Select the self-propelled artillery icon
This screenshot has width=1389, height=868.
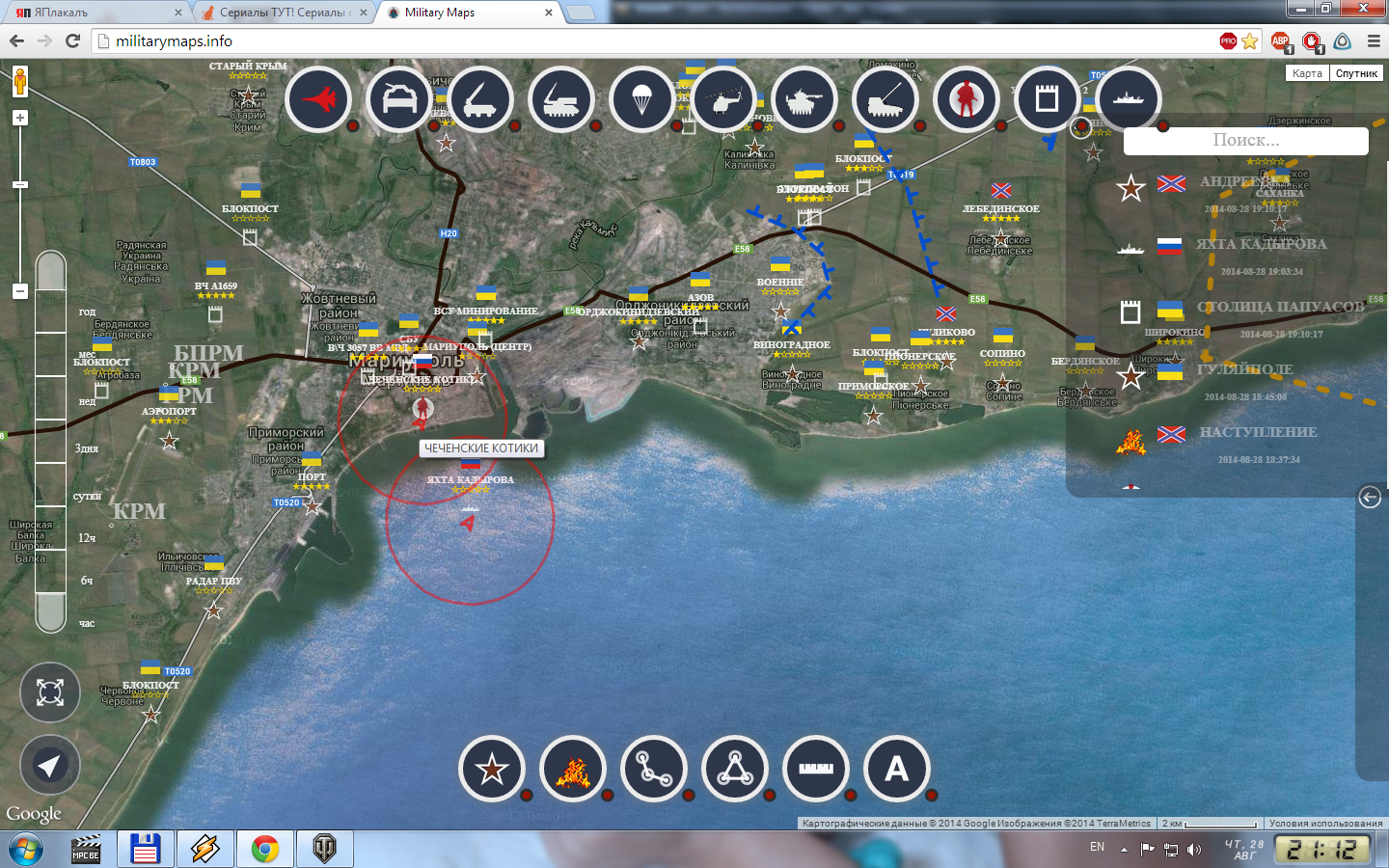pyautogui.click(x=885, y=98)
